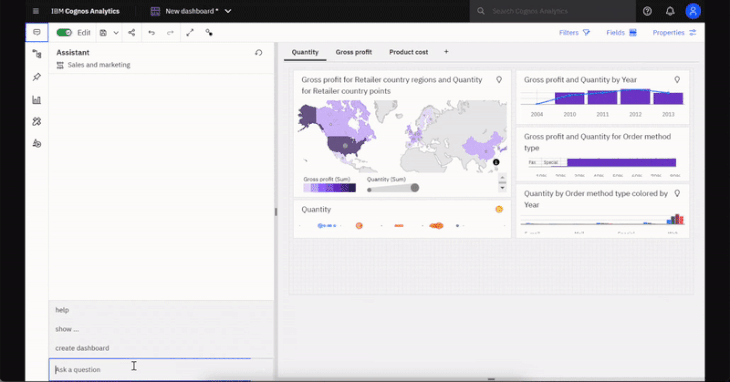730x382 pixels.
Task: Click the orange icon on Quantity widget
Action: coord(499,209)
